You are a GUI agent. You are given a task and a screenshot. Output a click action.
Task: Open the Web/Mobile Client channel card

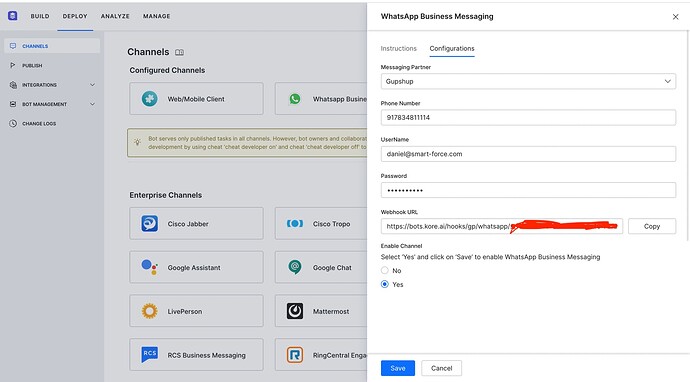(x=196, y=99)
